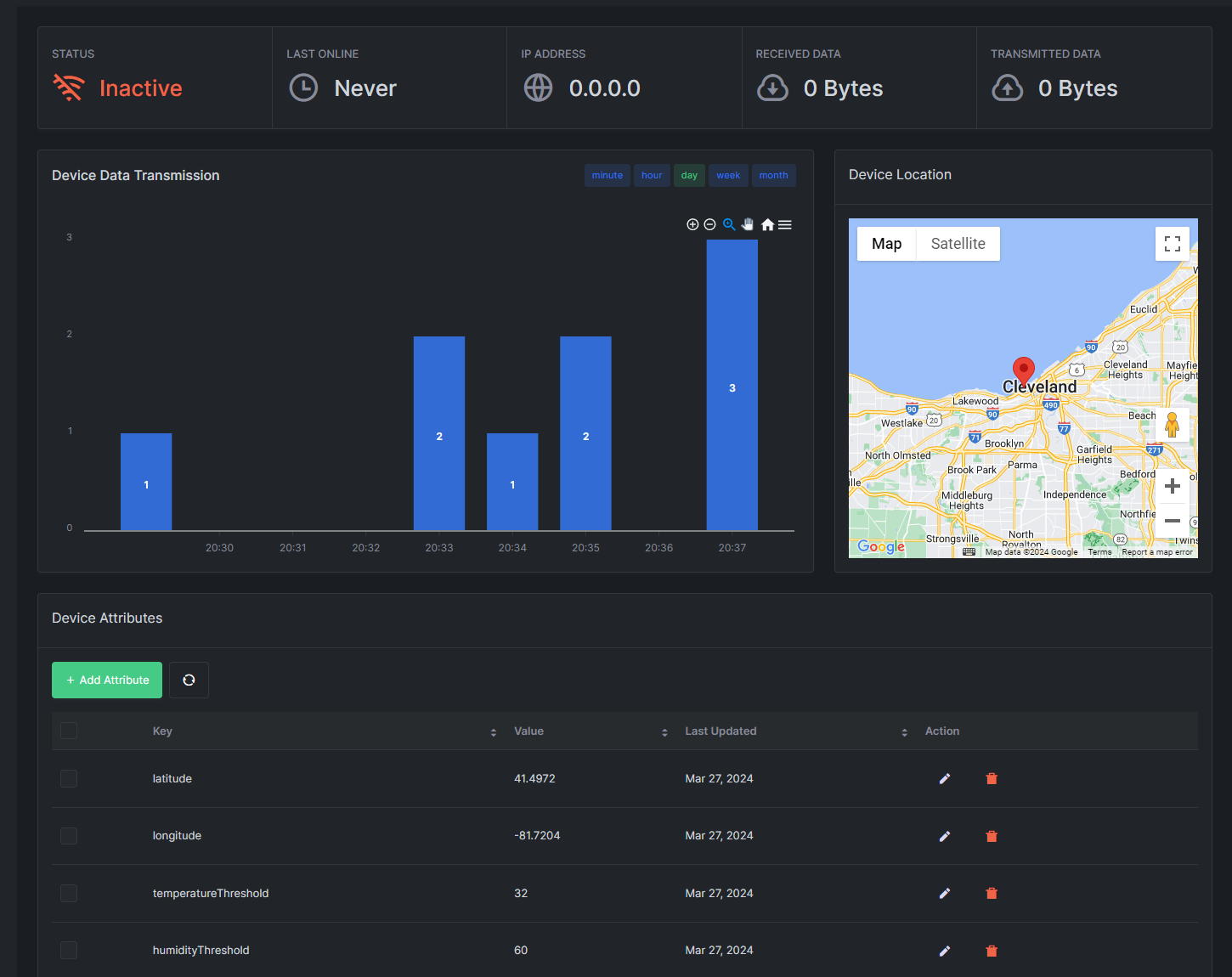Zoom out on the map

click(1173, 520)
